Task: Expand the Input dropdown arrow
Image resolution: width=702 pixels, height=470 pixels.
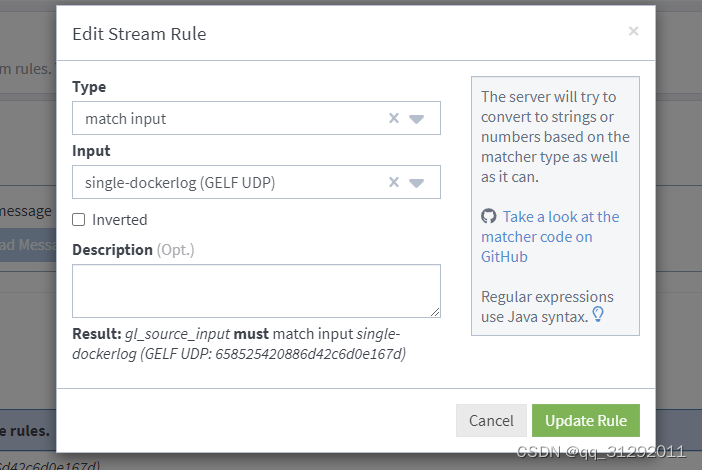Action: (x=417, y=183)
